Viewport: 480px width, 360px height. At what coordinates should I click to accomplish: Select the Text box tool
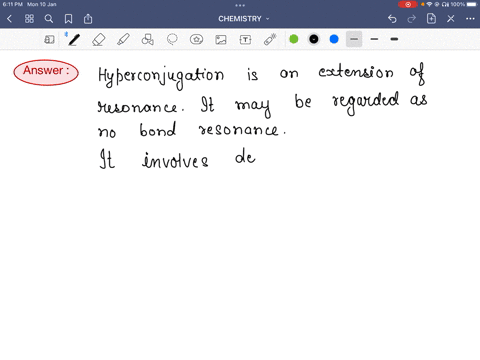[x=245, y=40]
